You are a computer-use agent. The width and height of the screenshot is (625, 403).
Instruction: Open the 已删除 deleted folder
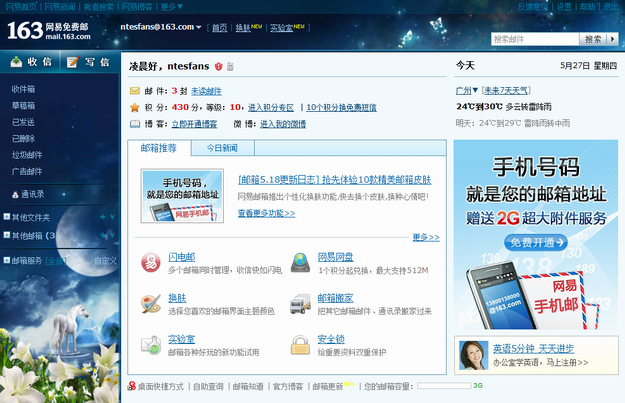tap(23, 139)
